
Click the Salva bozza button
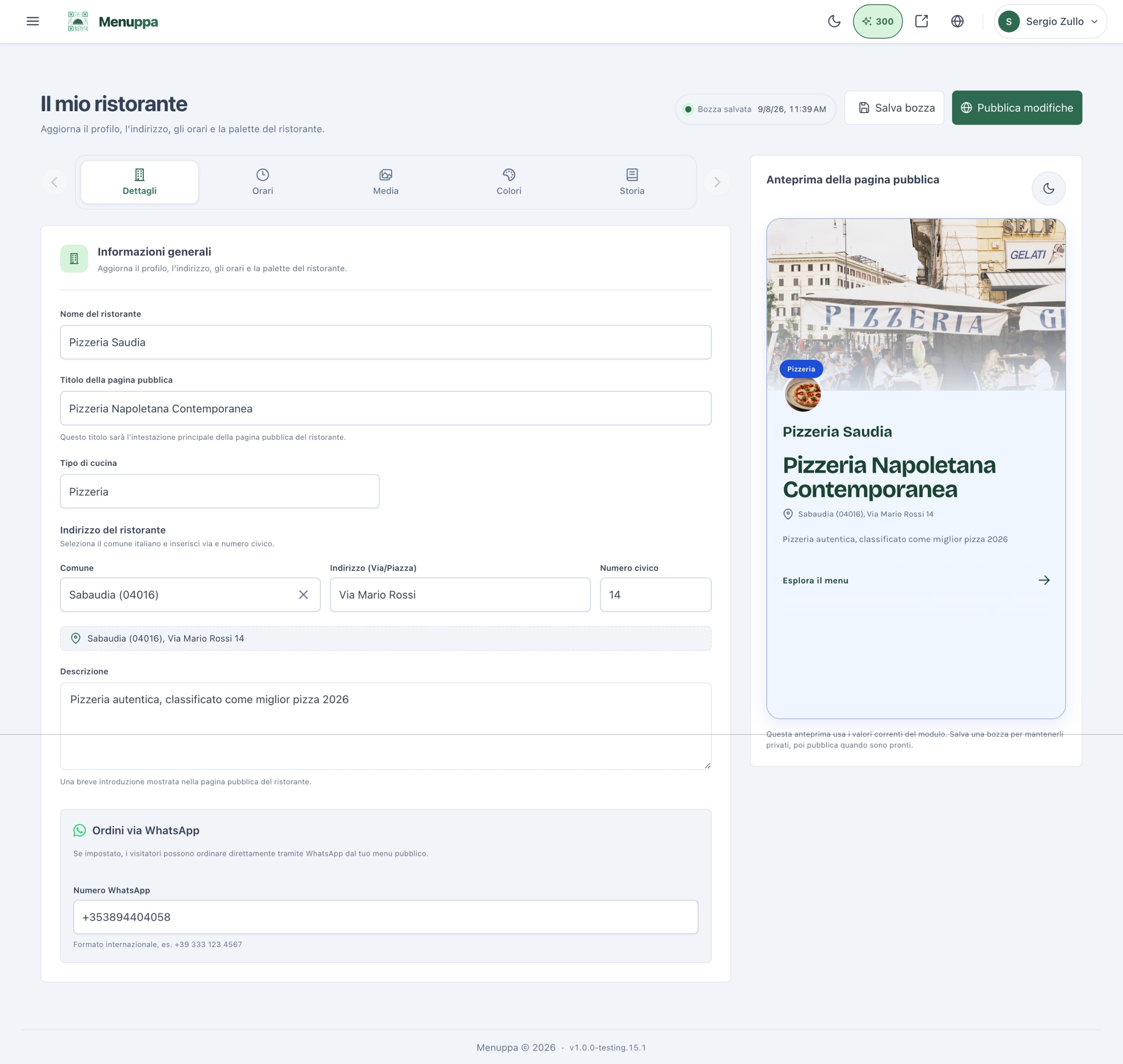894,108
